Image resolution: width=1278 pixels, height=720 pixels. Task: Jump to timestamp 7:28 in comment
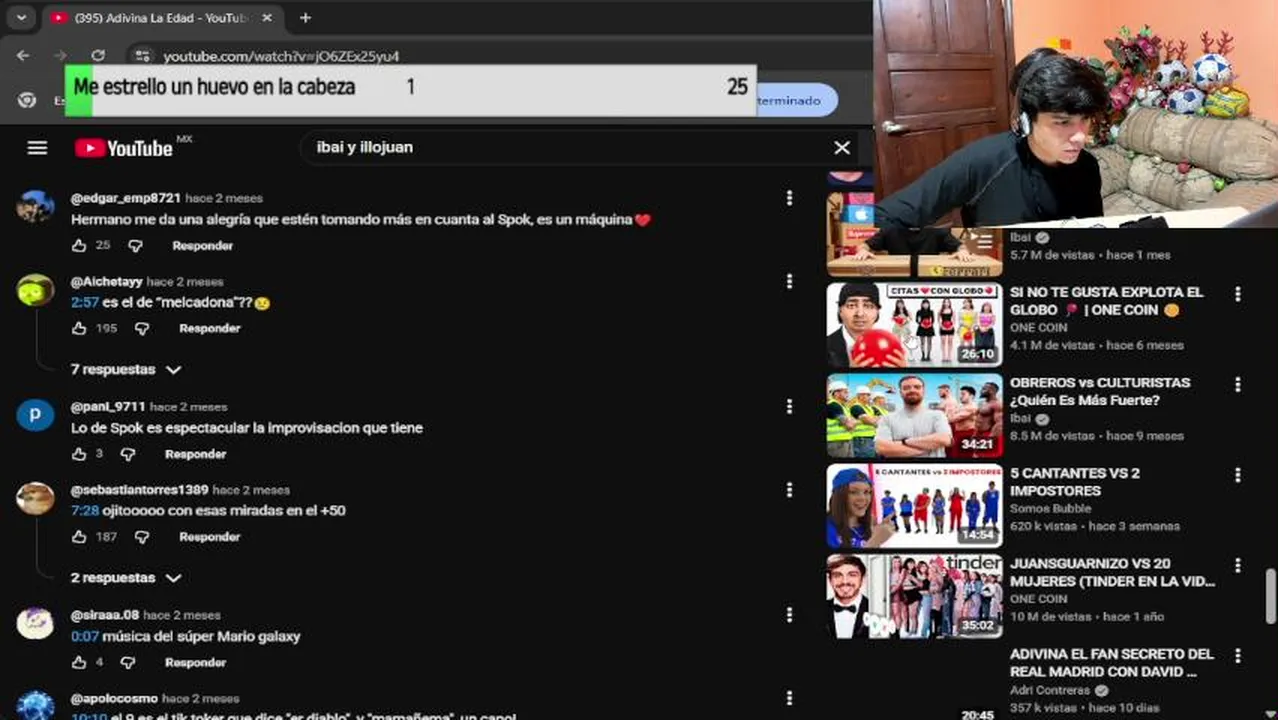(84, 511)
